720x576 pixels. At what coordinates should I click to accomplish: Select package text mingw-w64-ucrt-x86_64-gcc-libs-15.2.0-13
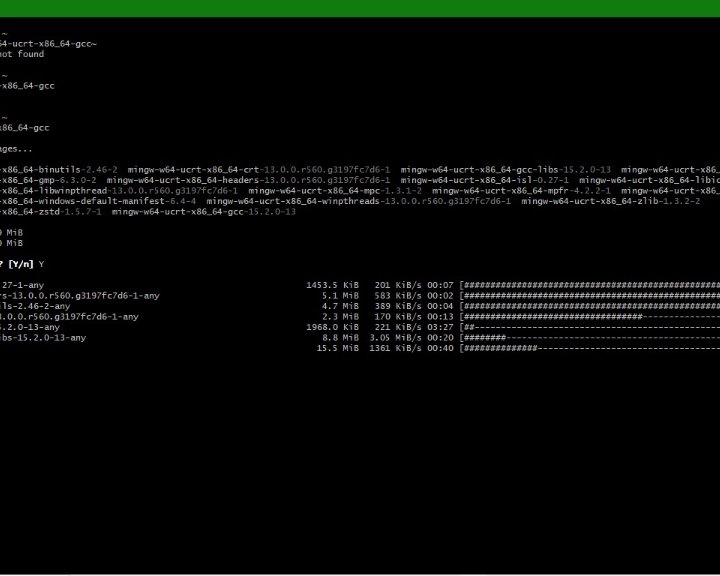pos(506,170)
